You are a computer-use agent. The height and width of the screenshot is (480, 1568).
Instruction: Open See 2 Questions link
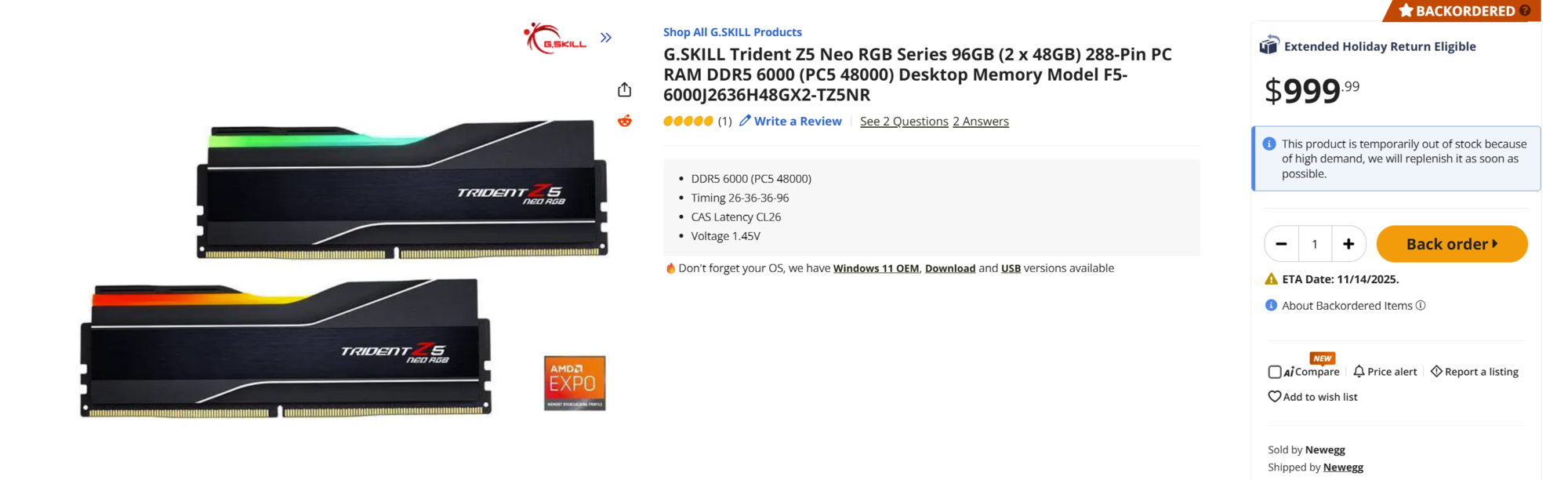pyautogui.click(x=904, y=122)
